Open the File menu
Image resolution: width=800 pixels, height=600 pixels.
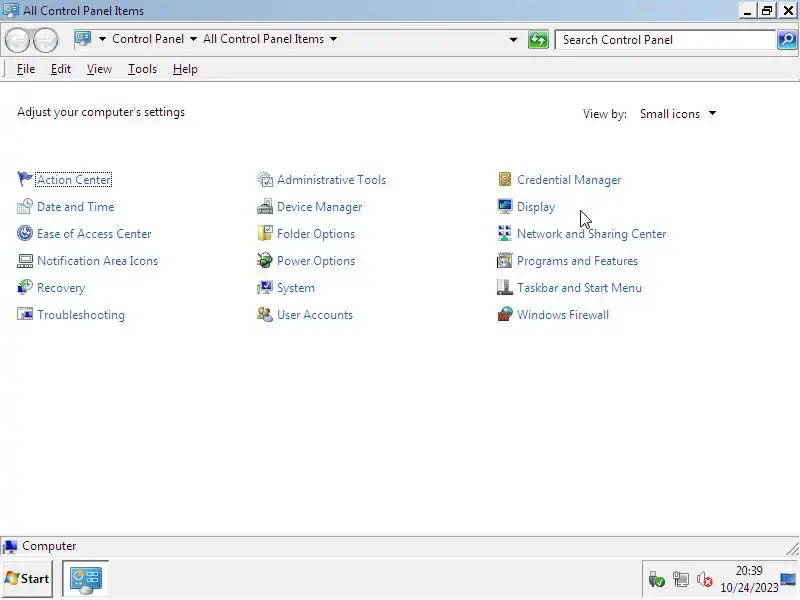[26, 69]
